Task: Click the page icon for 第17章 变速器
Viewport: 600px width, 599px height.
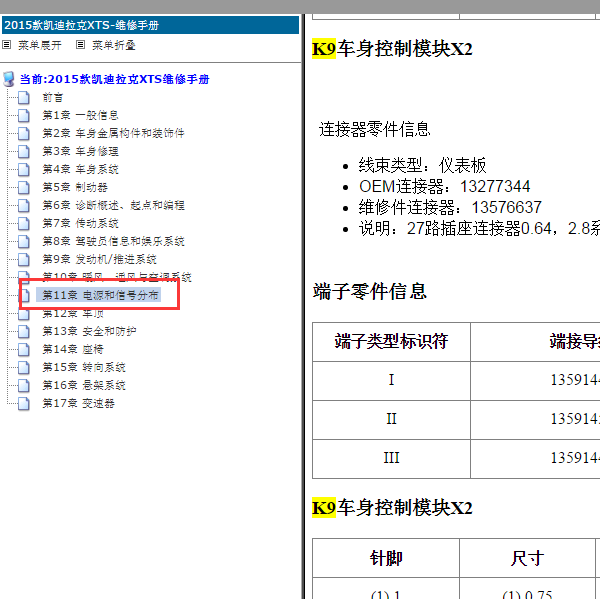Action: pyautogui.click(x=24, y=403)
